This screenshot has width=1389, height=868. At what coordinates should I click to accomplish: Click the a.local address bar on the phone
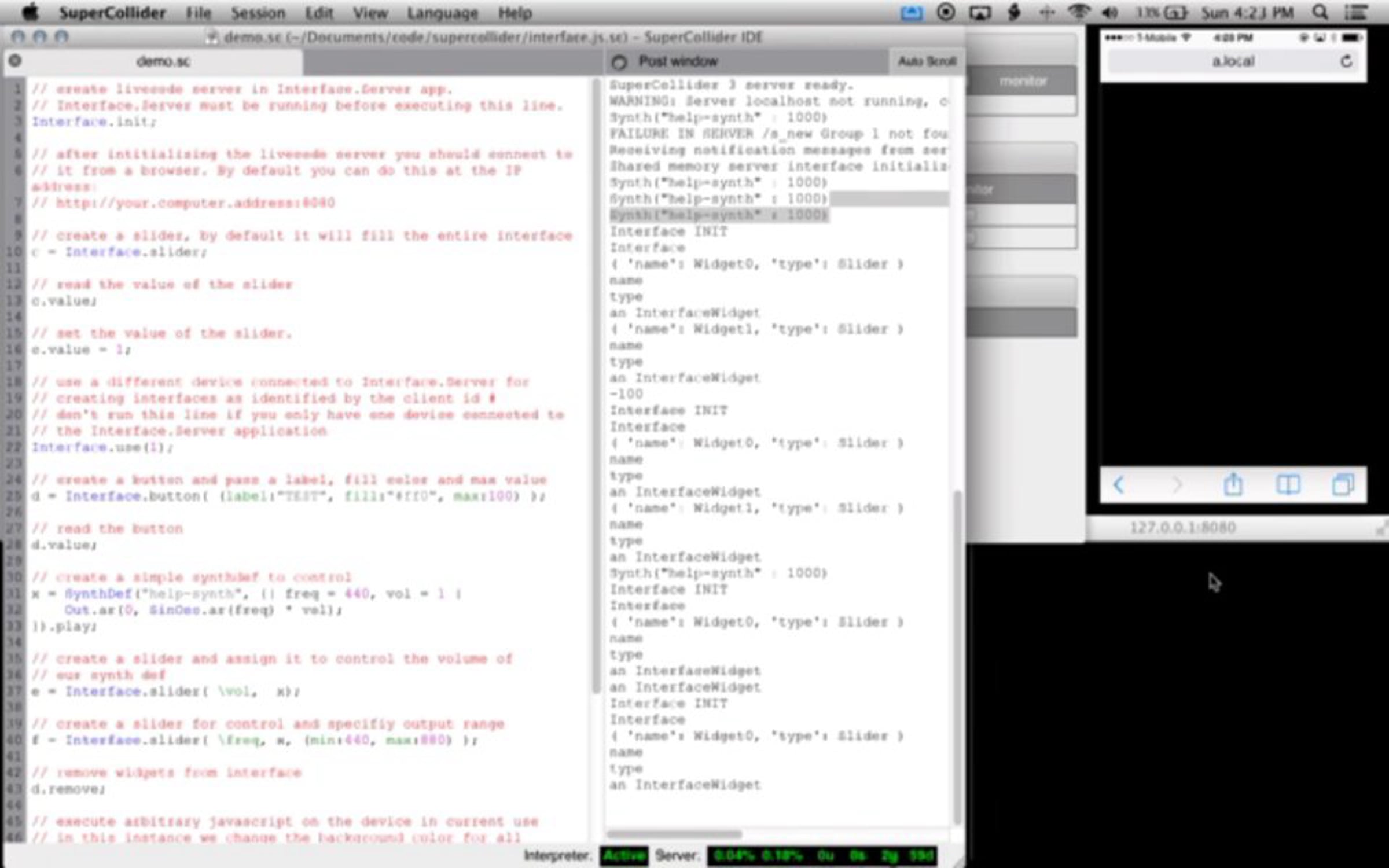(1233, 61)
